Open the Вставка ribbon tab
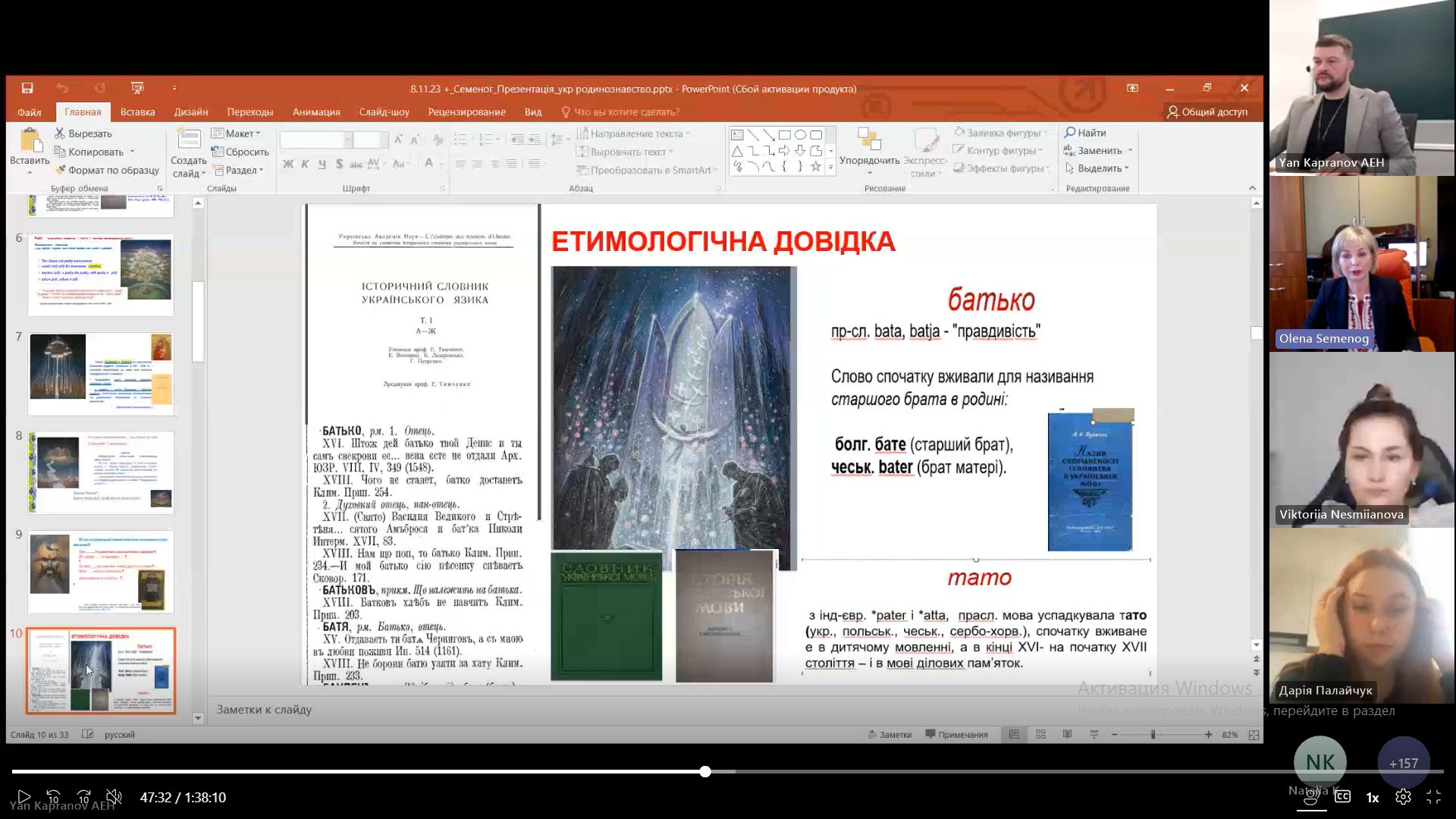 (137, 111)
